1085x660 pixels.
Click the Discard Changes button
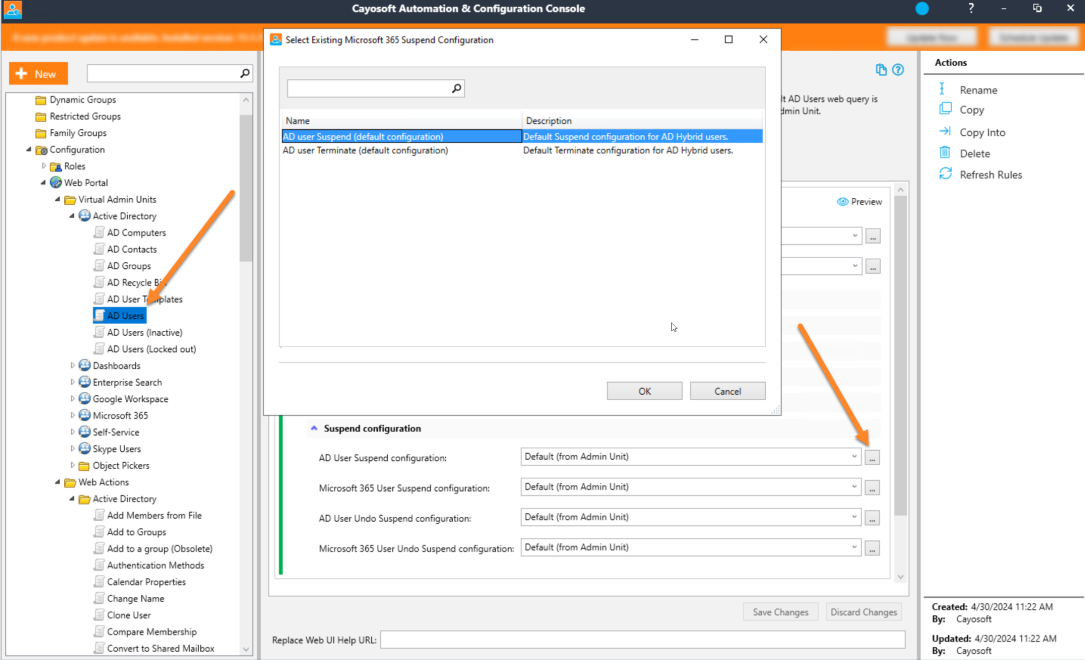click(x=863, y=612)
